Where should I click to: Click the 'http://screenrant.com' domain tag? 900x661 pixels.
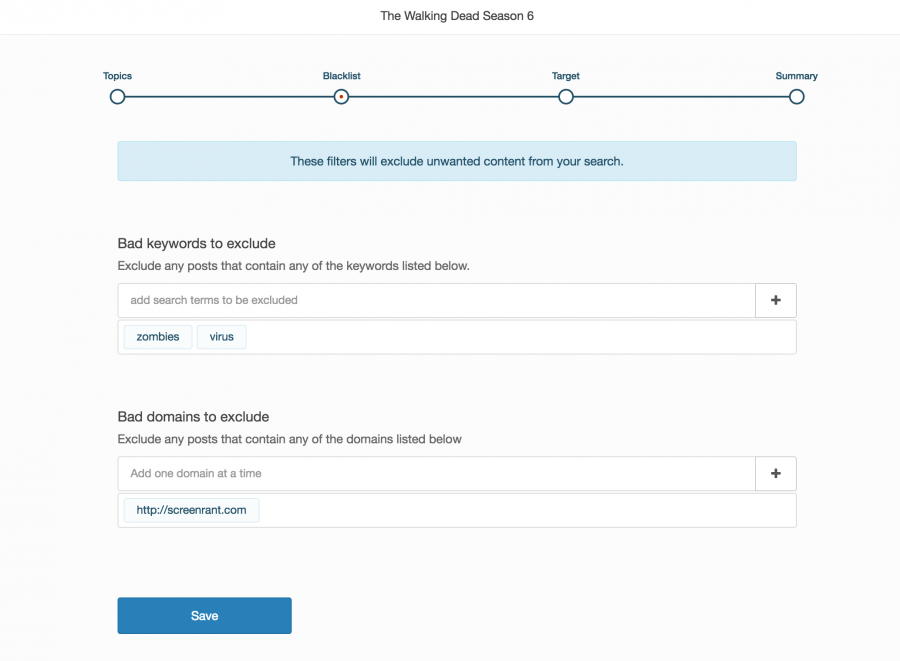(x=191, y=511)
